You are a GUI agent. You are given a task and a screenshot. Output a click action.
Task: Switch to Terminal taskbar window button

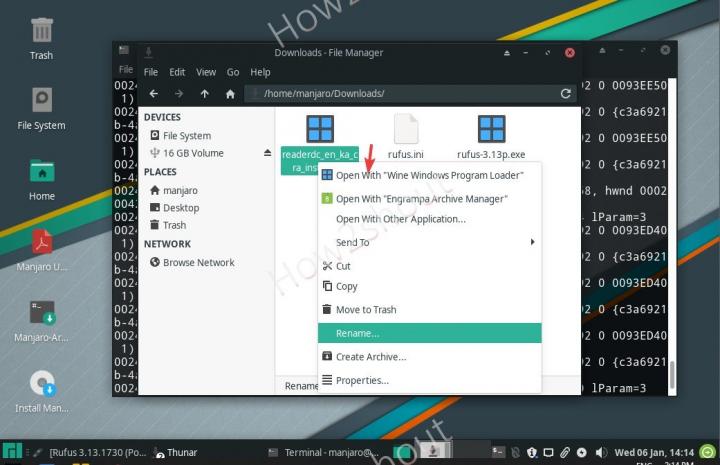pyautogui.click(x=325, y=453)
